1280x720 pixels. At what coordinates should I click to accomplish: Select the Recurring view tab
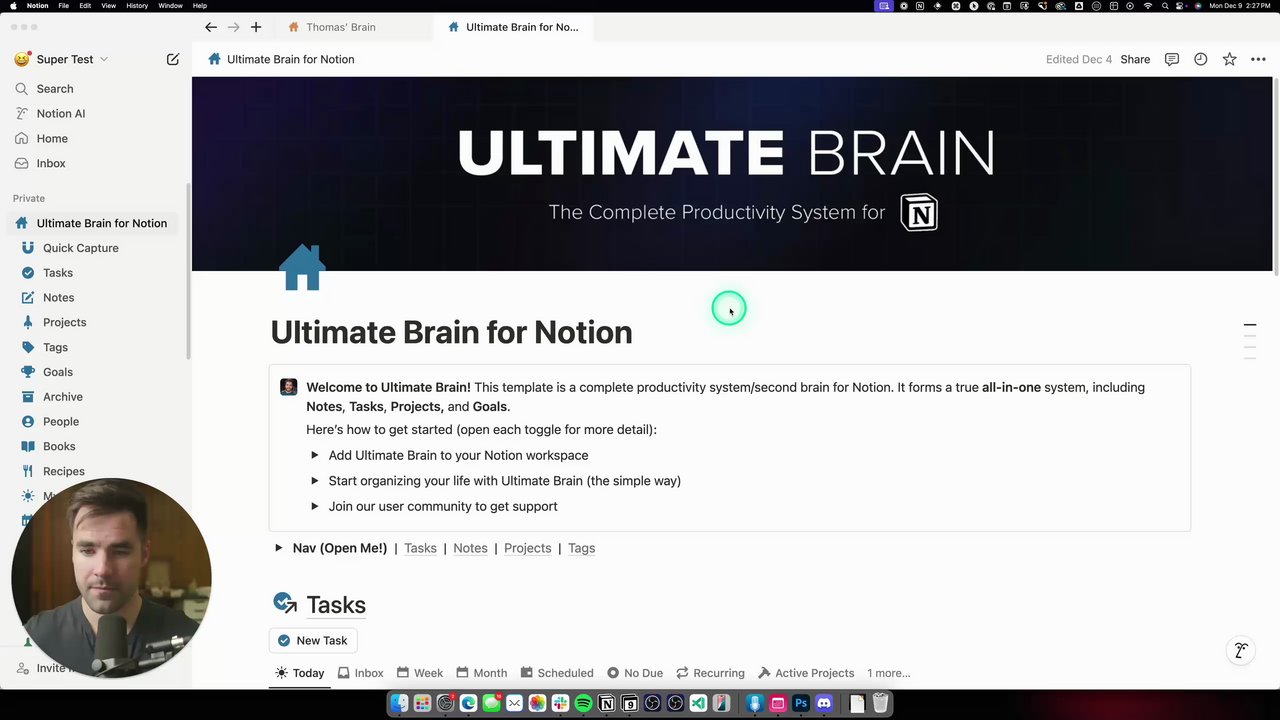point(710,673)
